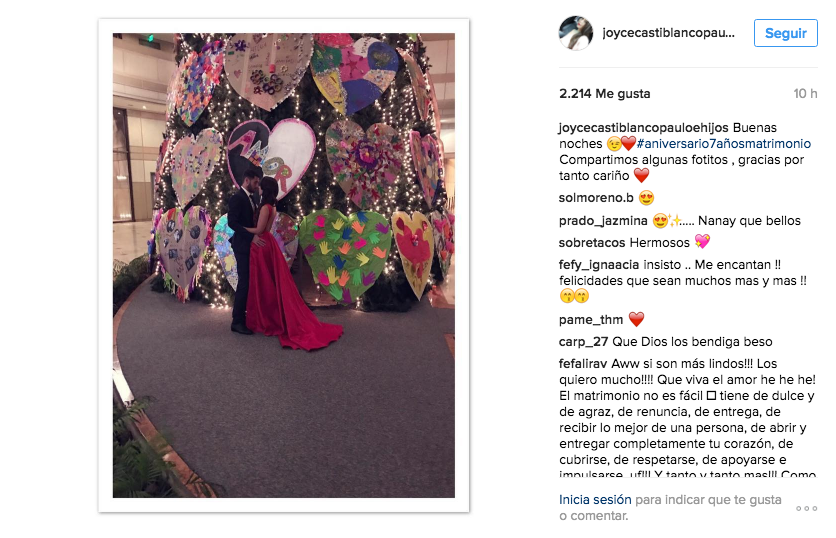836x538 pixels.
Task: Click the profile avatar picture
Action: pos(575,33)
